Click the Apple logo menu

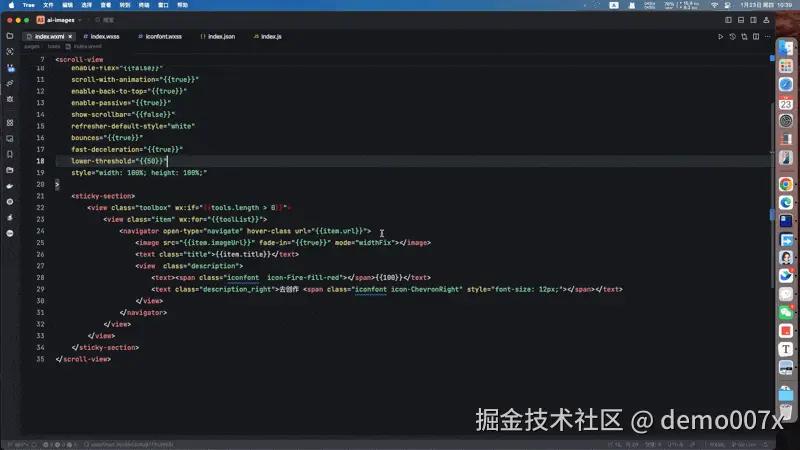[11, 5]
